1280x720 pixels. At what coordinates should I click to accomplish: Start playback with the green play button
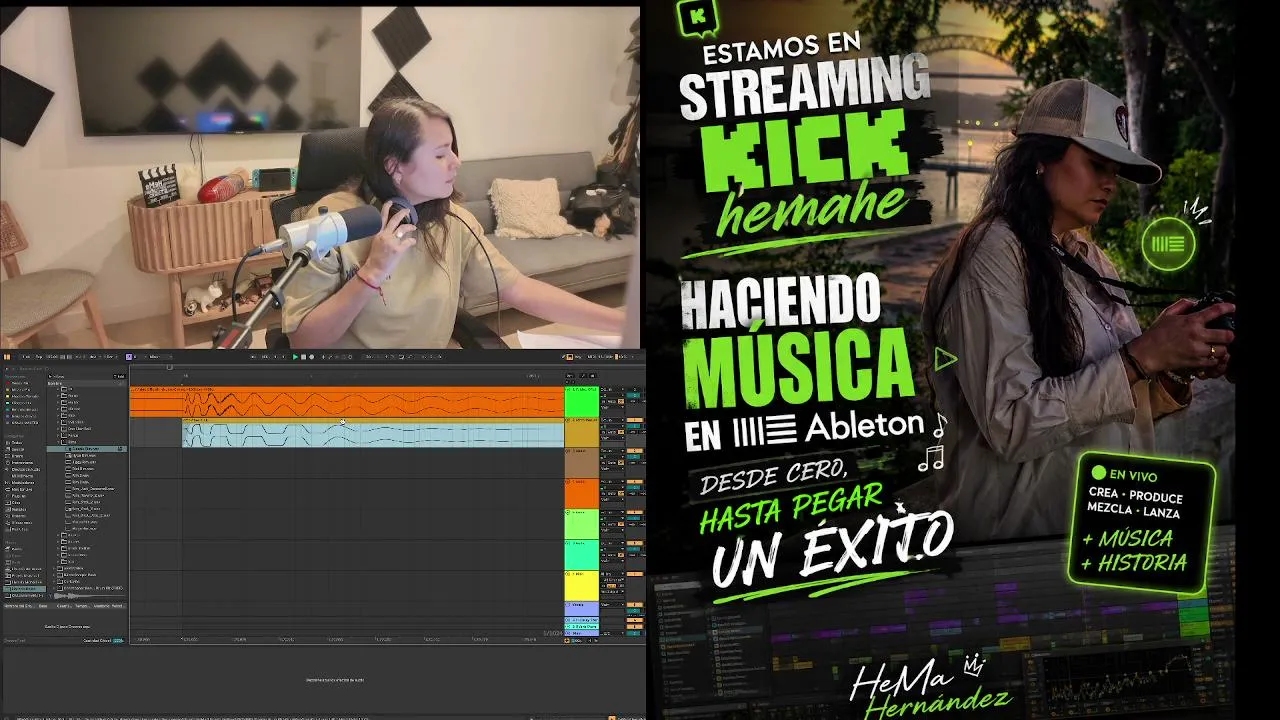[296, 357]
